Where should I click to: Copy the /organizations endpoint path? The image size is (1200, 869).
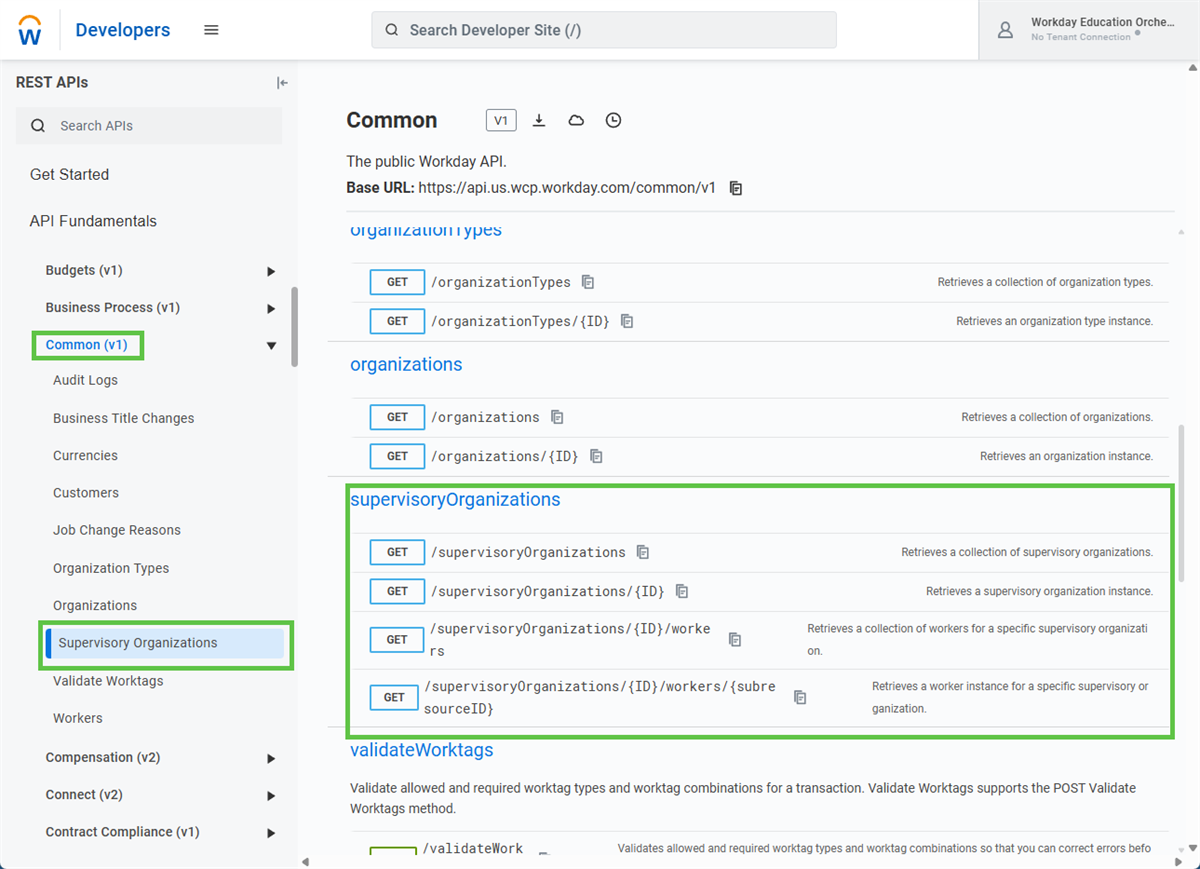(557, 417)
